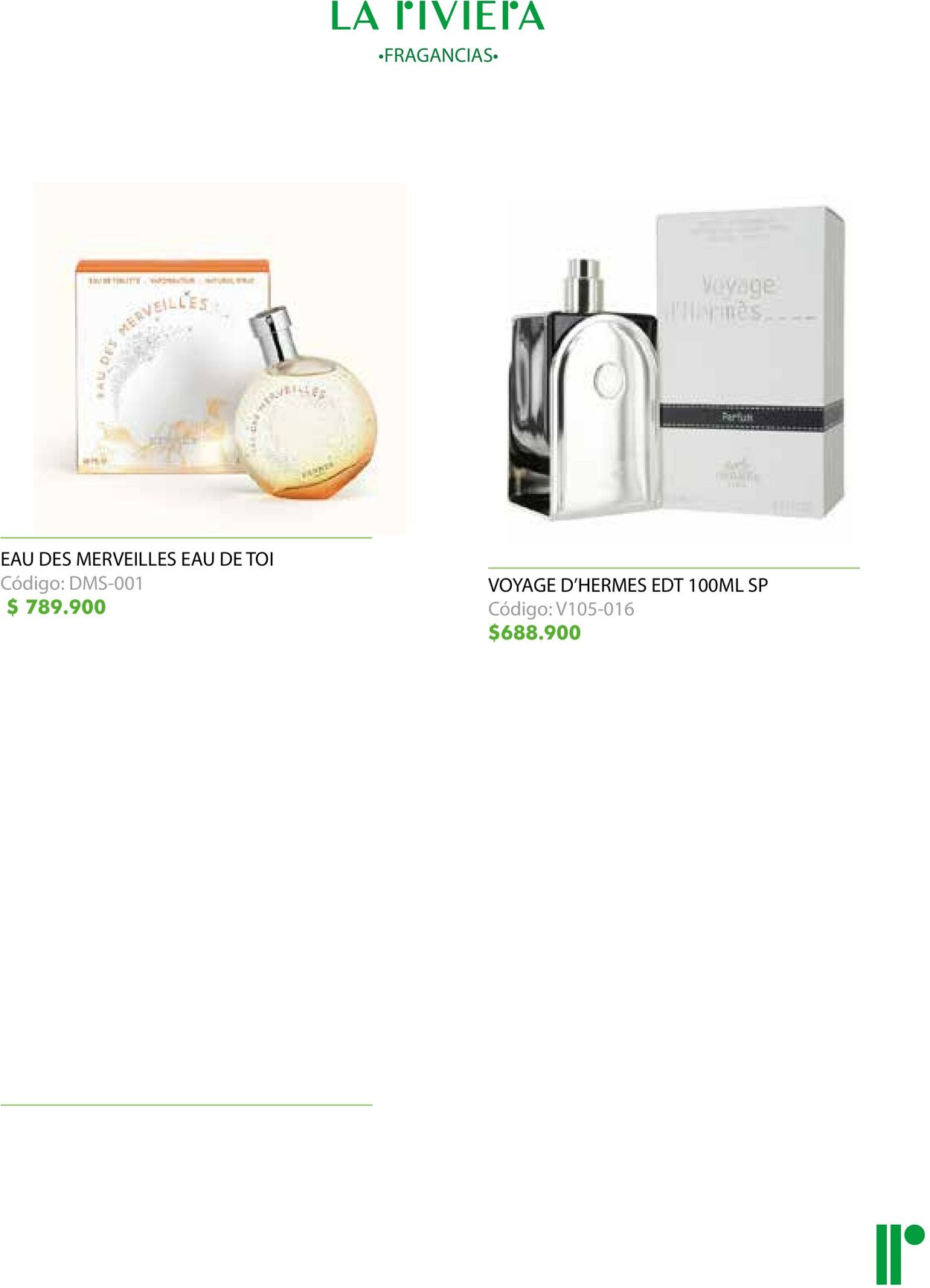Viewport: 930px width, 1288px height.
Task: Click the $688.900 price
Action: point(534,633)
